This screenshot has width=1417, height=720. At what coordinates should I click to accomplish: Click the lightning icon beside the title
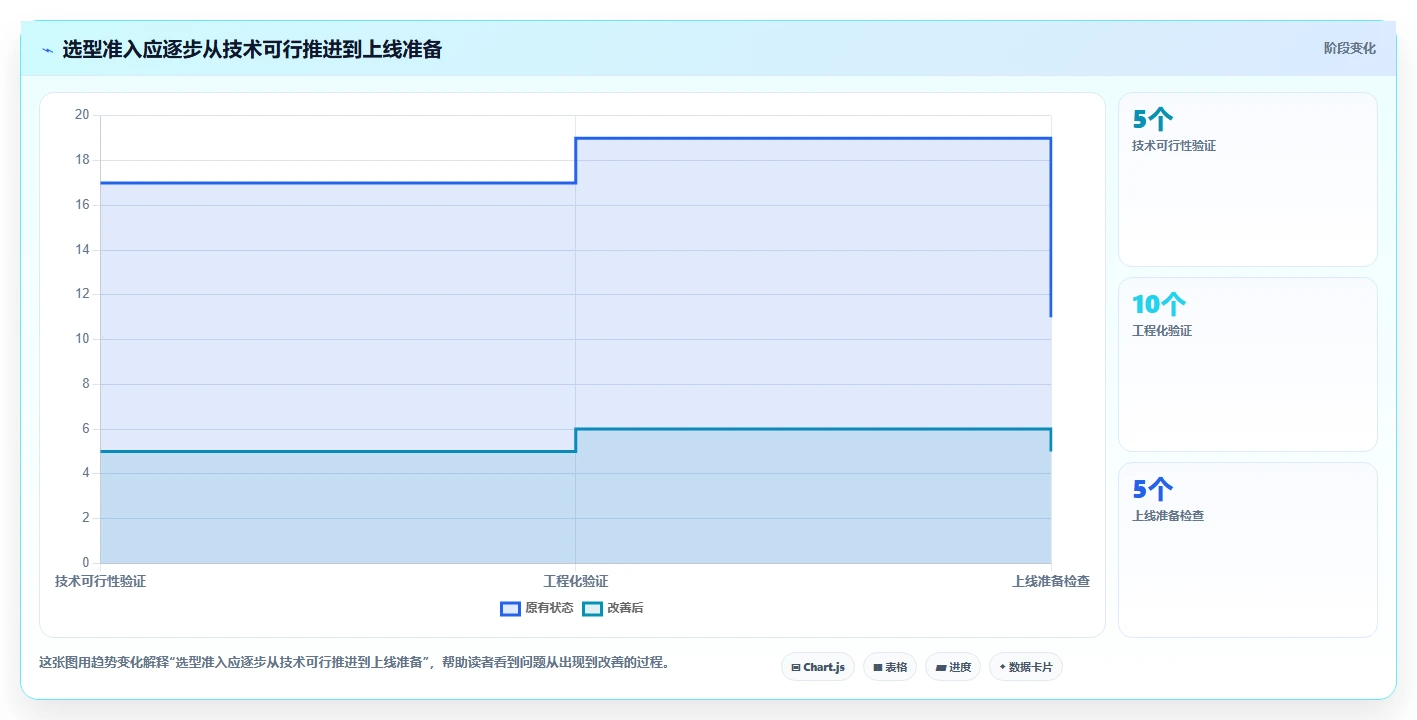tap(47, 50)
